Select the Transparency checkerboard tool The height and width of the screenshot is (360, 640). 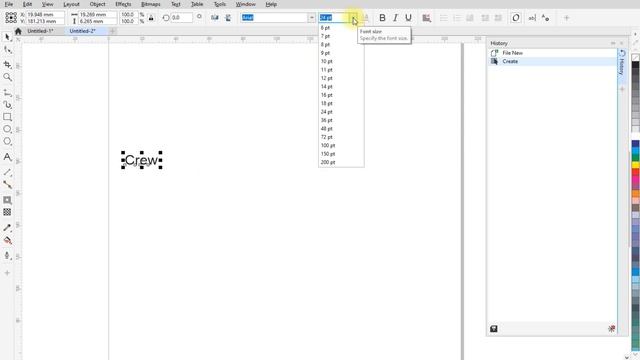point(7,212)
